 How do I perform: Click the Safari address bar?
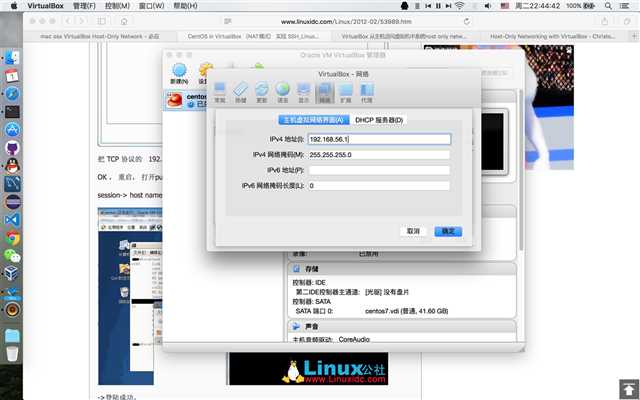[346, 21]
